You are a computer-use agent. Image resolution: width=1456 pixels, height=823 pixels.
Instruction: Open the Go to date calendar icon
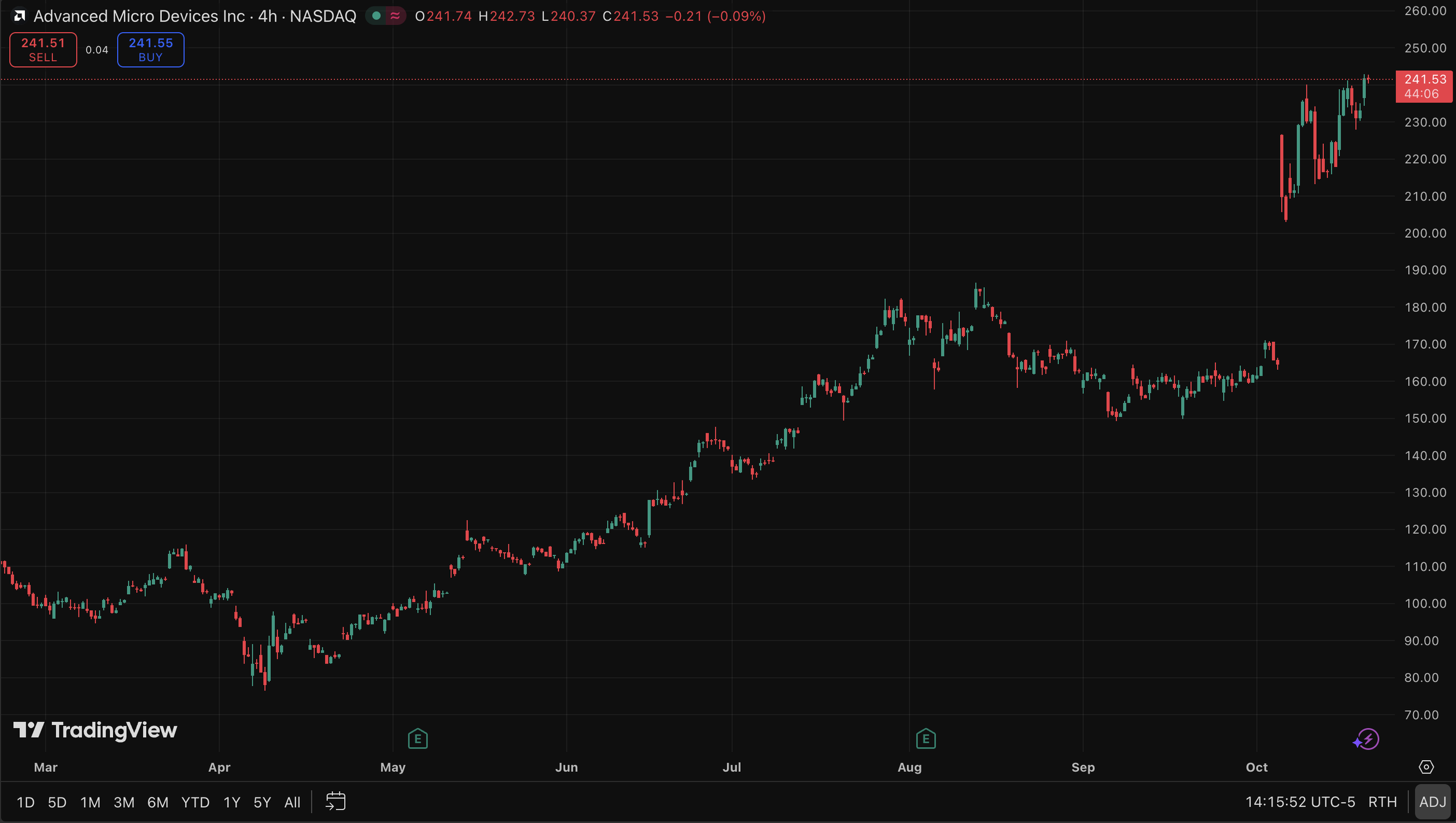(x=335, y=801)
